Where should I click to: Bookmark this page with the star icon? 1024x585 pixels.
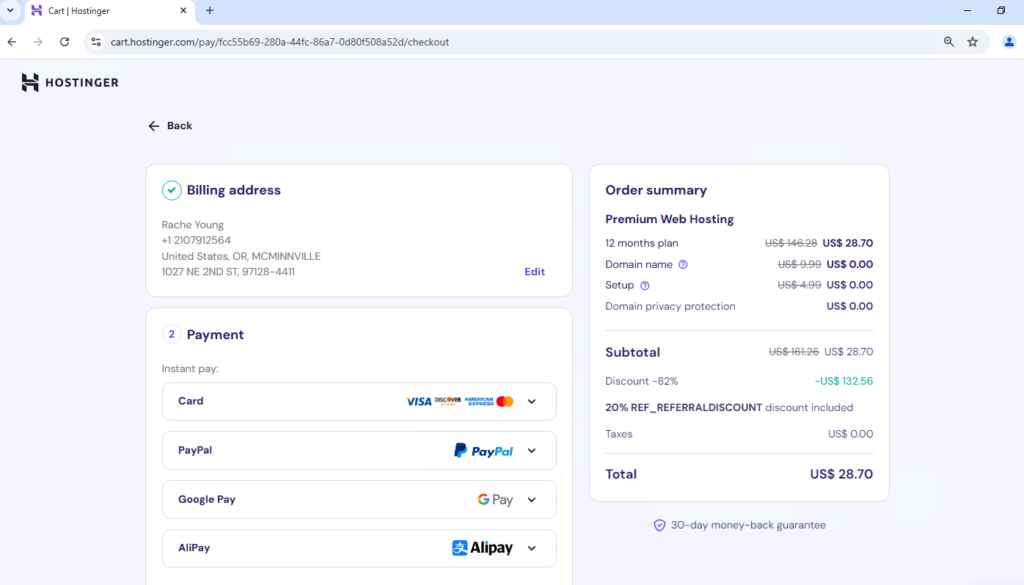pos(972,42)
